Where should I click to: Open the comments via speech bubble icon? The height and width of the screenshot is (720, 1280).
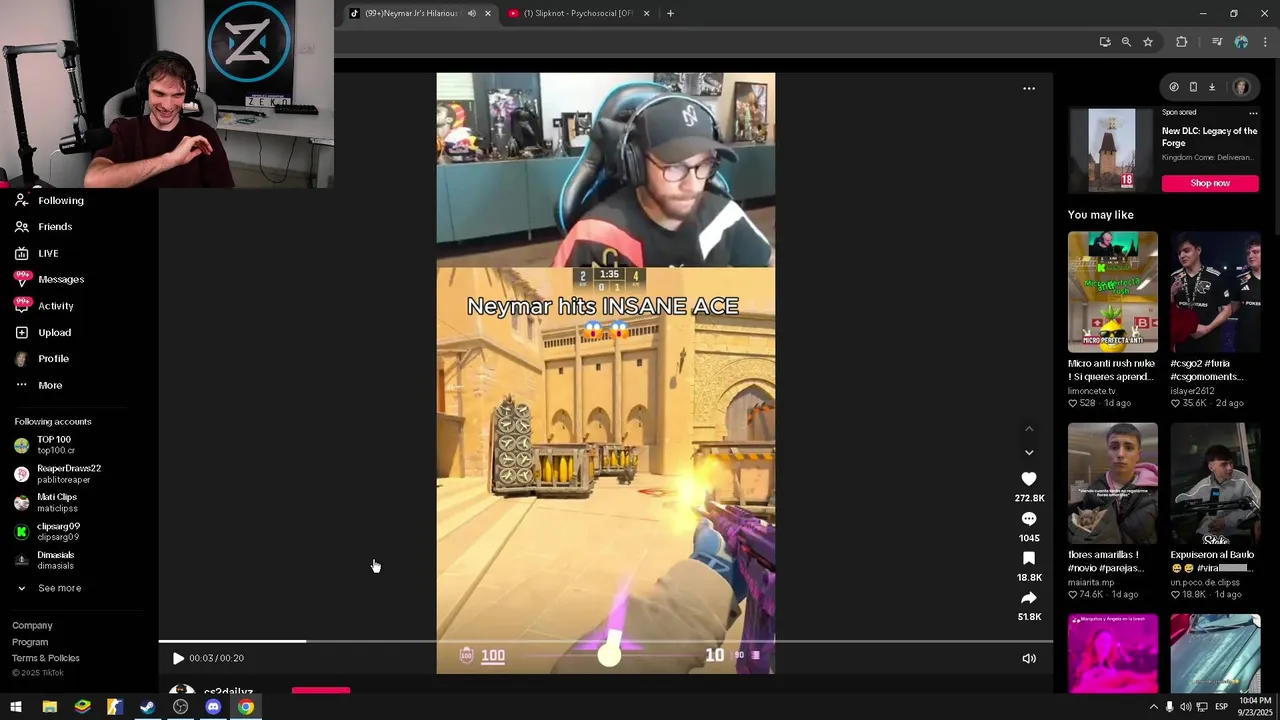[x=1029, y=519]
